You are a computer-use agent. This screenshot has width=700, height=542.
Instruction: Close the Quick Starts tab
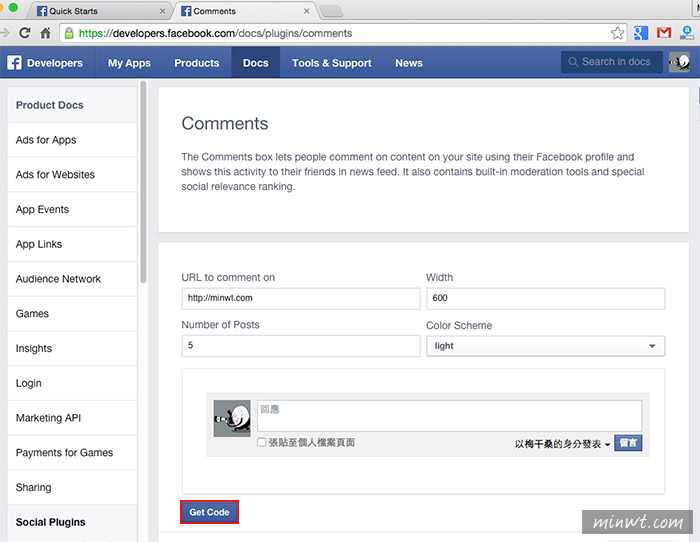coord(162,11)
